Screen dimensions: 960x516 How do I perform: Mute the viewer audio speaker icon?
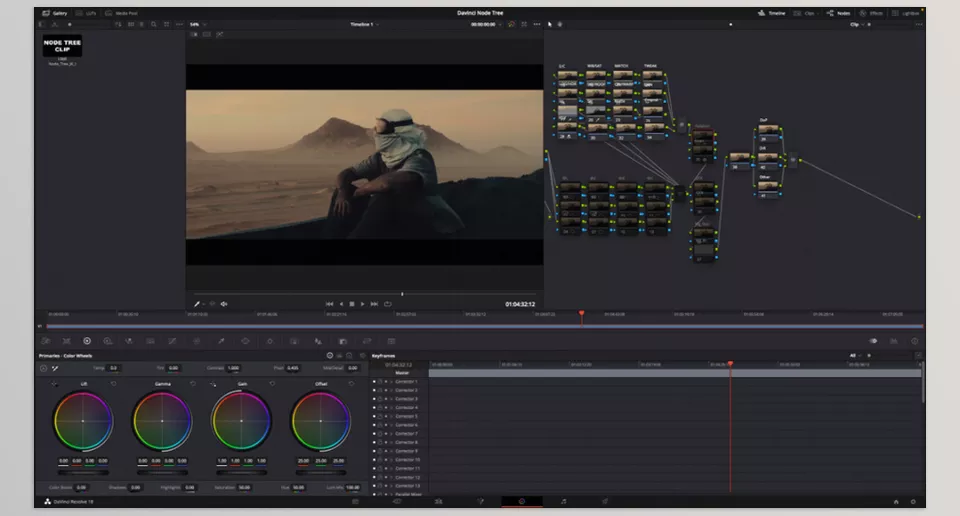click(x=224, y=304)
